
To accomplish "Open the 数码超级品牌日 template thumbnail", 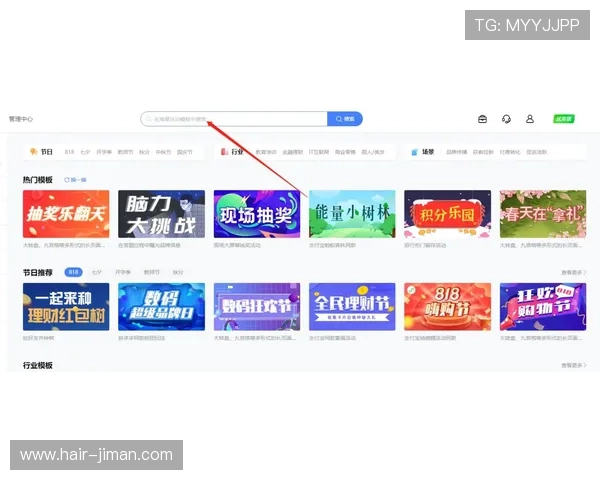I will [x=161, y=307].
